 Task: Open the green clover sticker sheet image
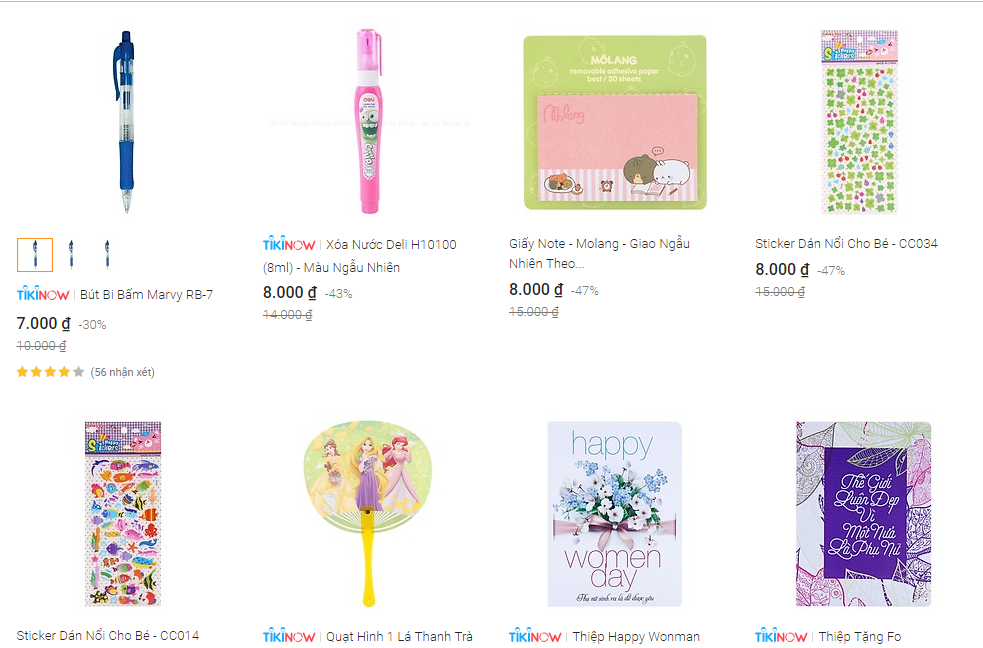click(x=860, y=122)
